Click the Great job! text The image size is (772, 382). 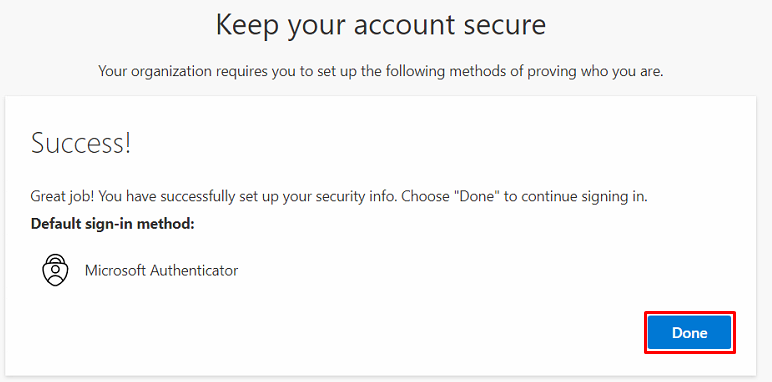63,197
